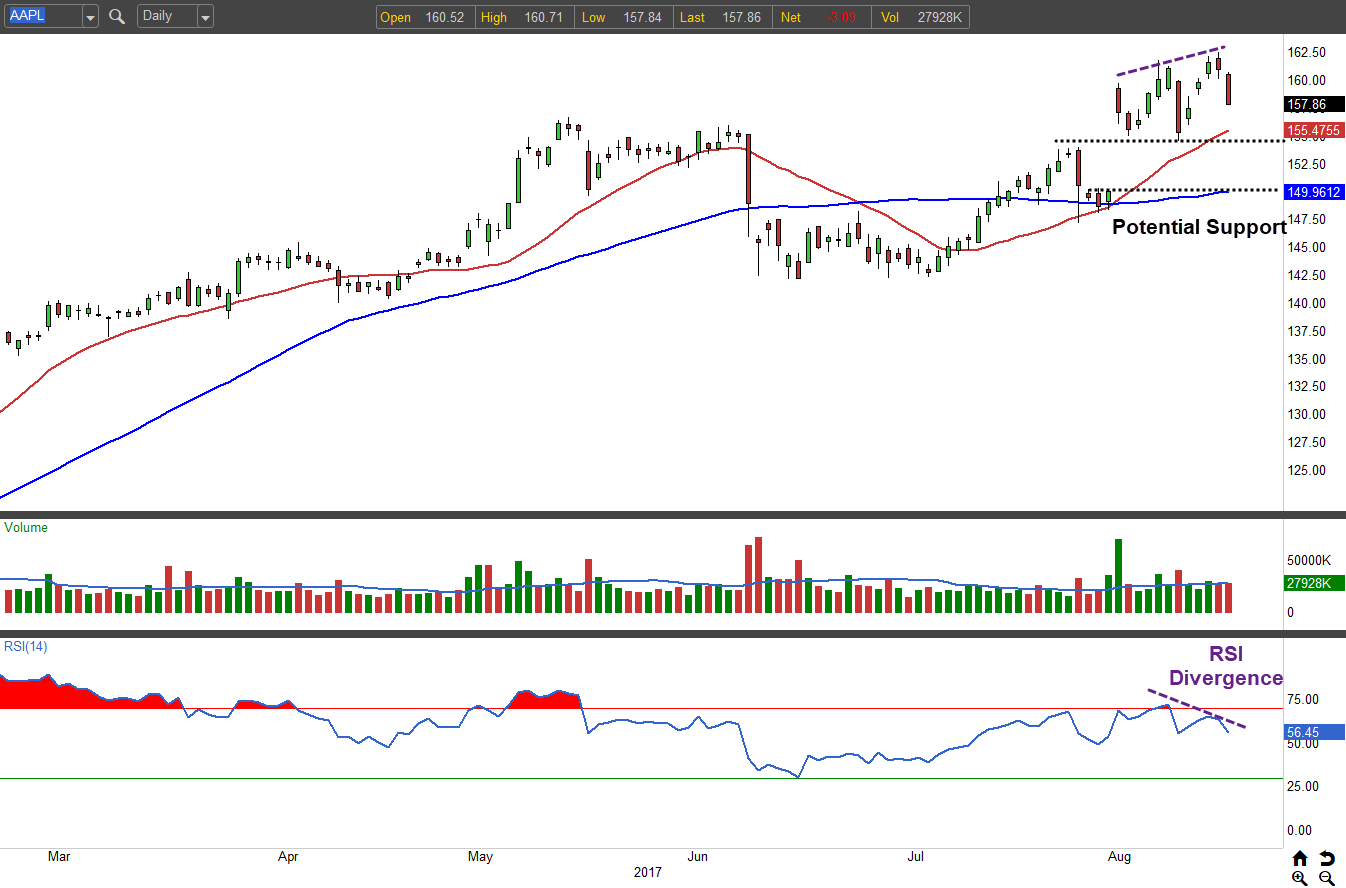The image size is (1346, 888).
Task: Zoom in using the plus magnifier
Action: (x=1300, y=878)
